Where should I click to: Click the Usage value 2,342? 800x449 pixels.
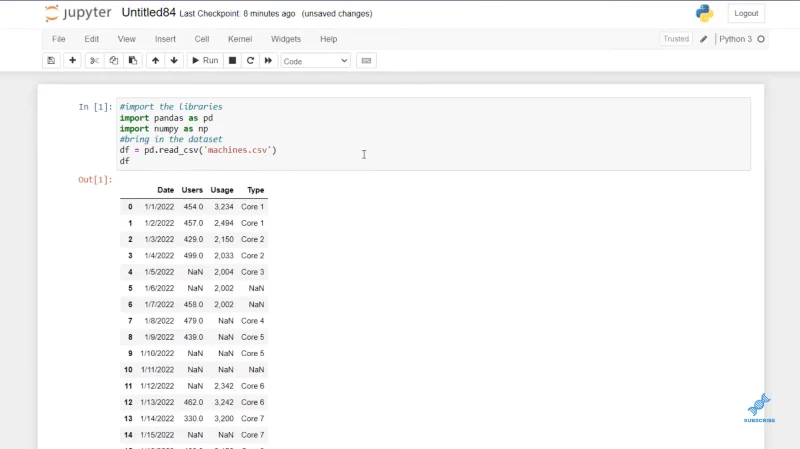(x=224, y=386)
